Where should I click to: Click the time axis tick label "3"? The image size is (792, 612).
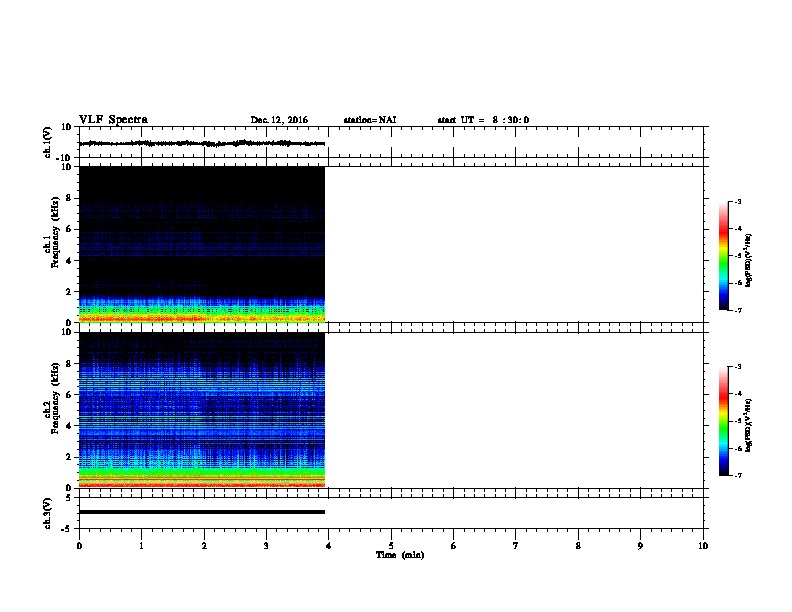tap(266, 546)
